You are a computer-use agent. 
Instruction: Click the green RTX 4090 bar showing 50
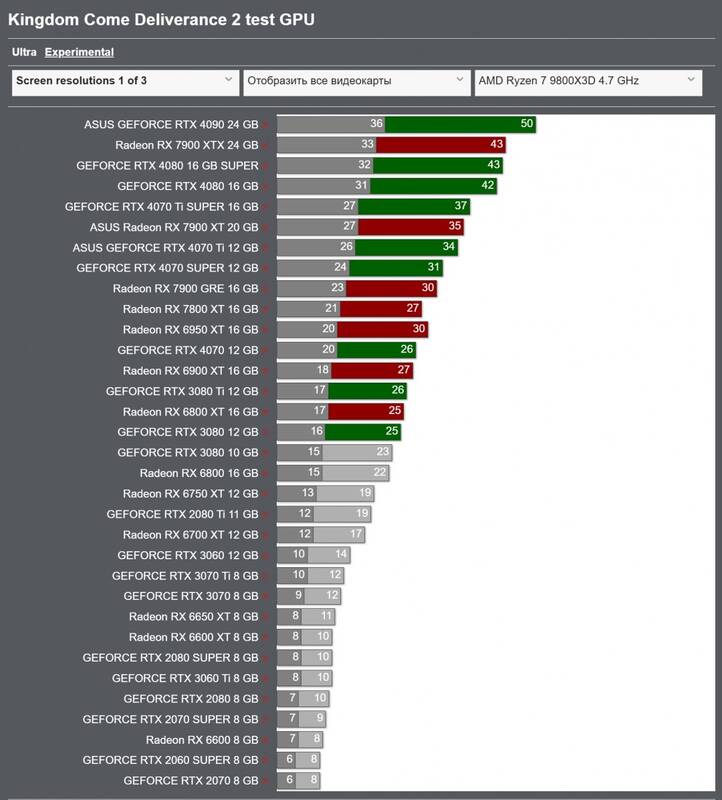point(461,124)
